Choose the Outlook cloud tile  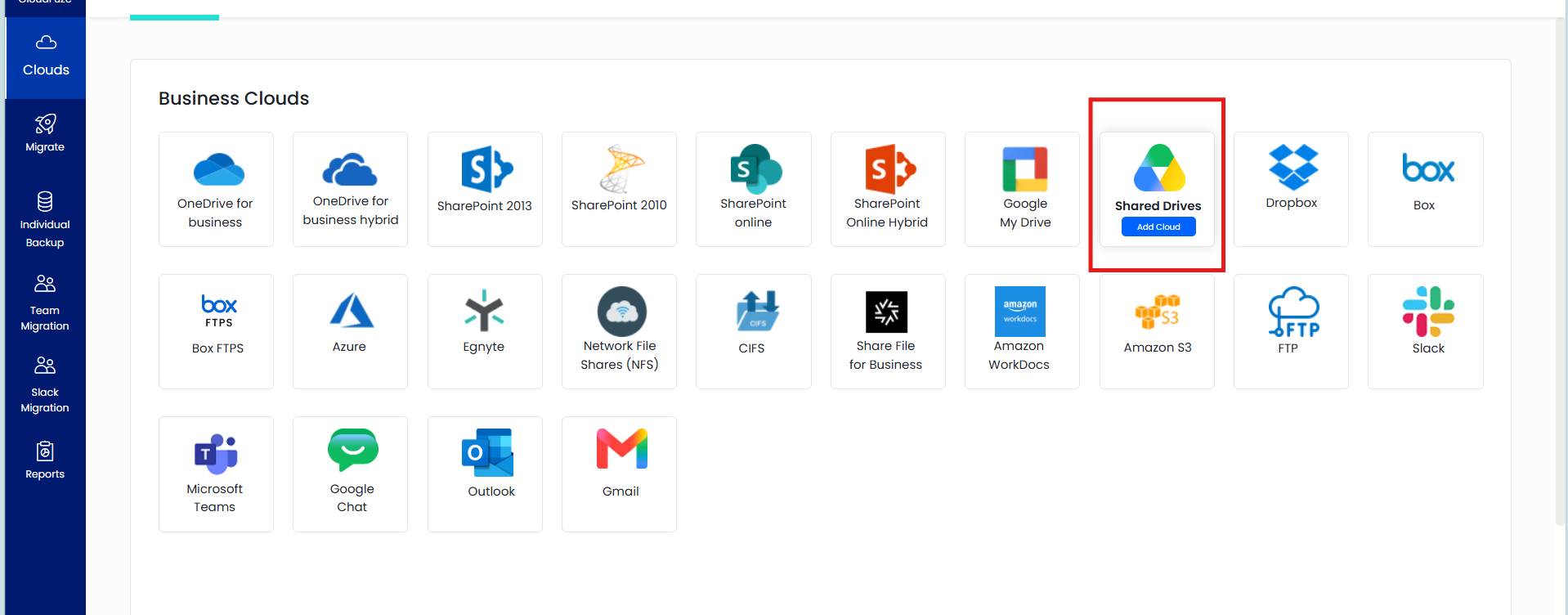pyautogui.click(x=485, y=474)
